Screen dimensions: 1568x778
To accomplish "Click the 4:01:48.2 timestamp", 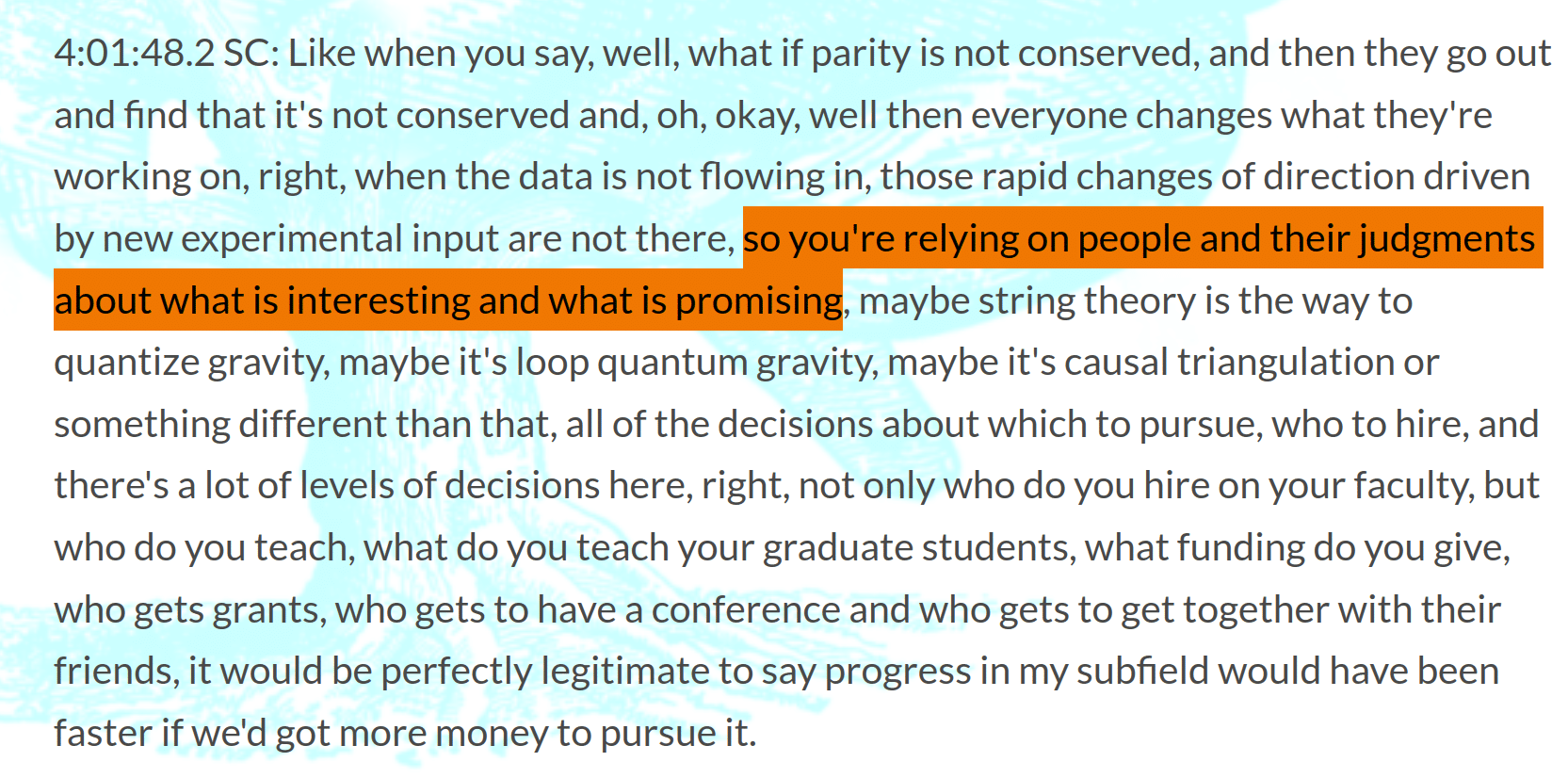I will pyautogui.click(x=135, y=54).
